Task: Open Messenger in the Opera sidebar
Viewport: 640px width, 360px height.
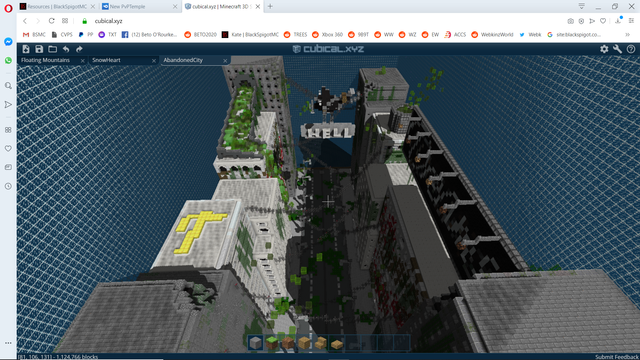Action: 8,42
